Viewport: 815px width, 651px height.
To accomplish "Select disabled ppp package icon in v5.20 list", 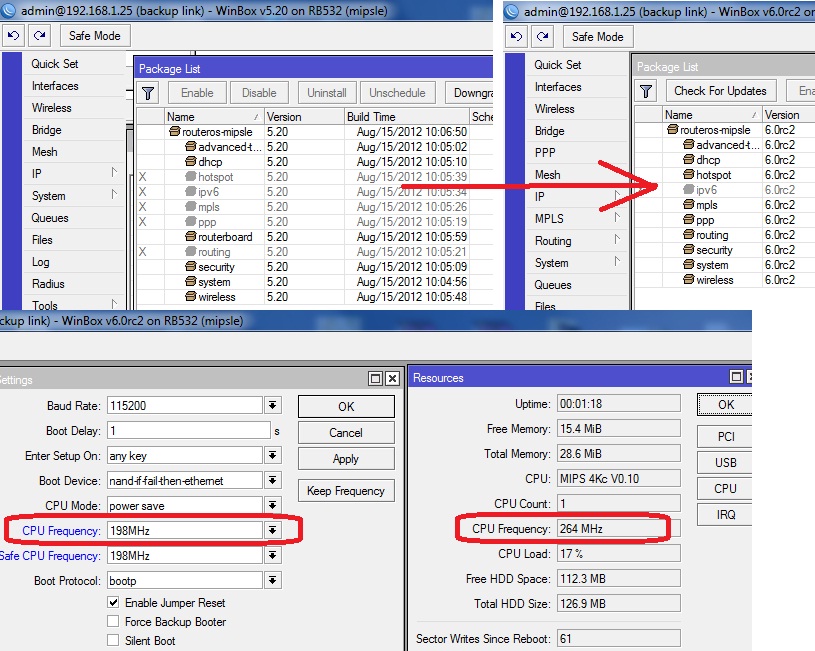I will click(x=191, y=222).
